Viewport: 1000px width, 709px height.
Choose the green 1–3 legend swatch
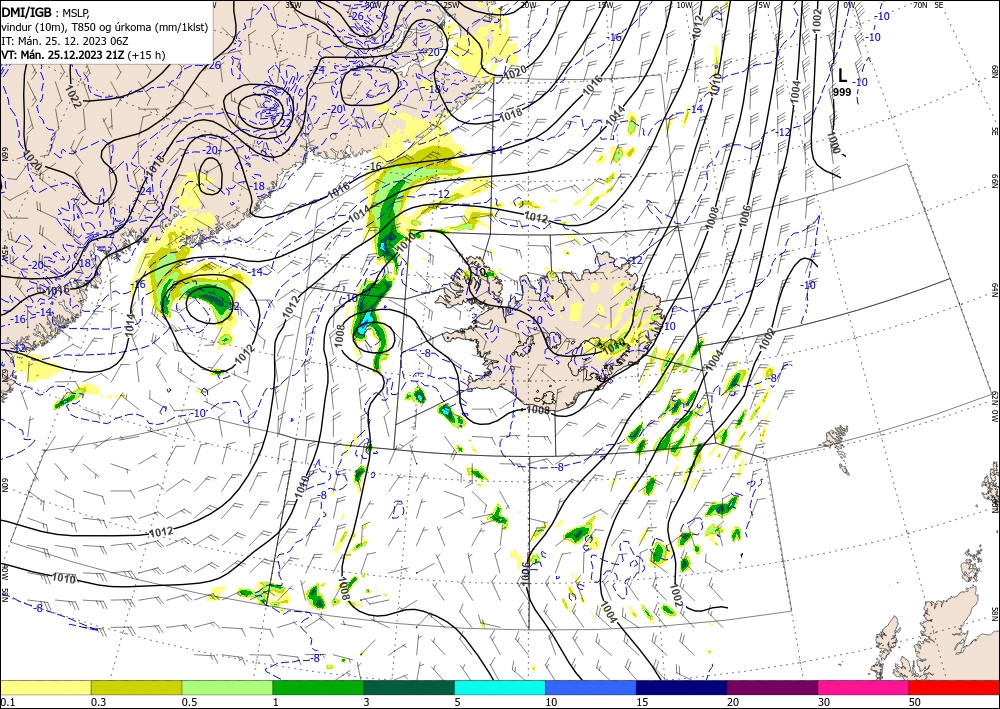pos(318,687)
